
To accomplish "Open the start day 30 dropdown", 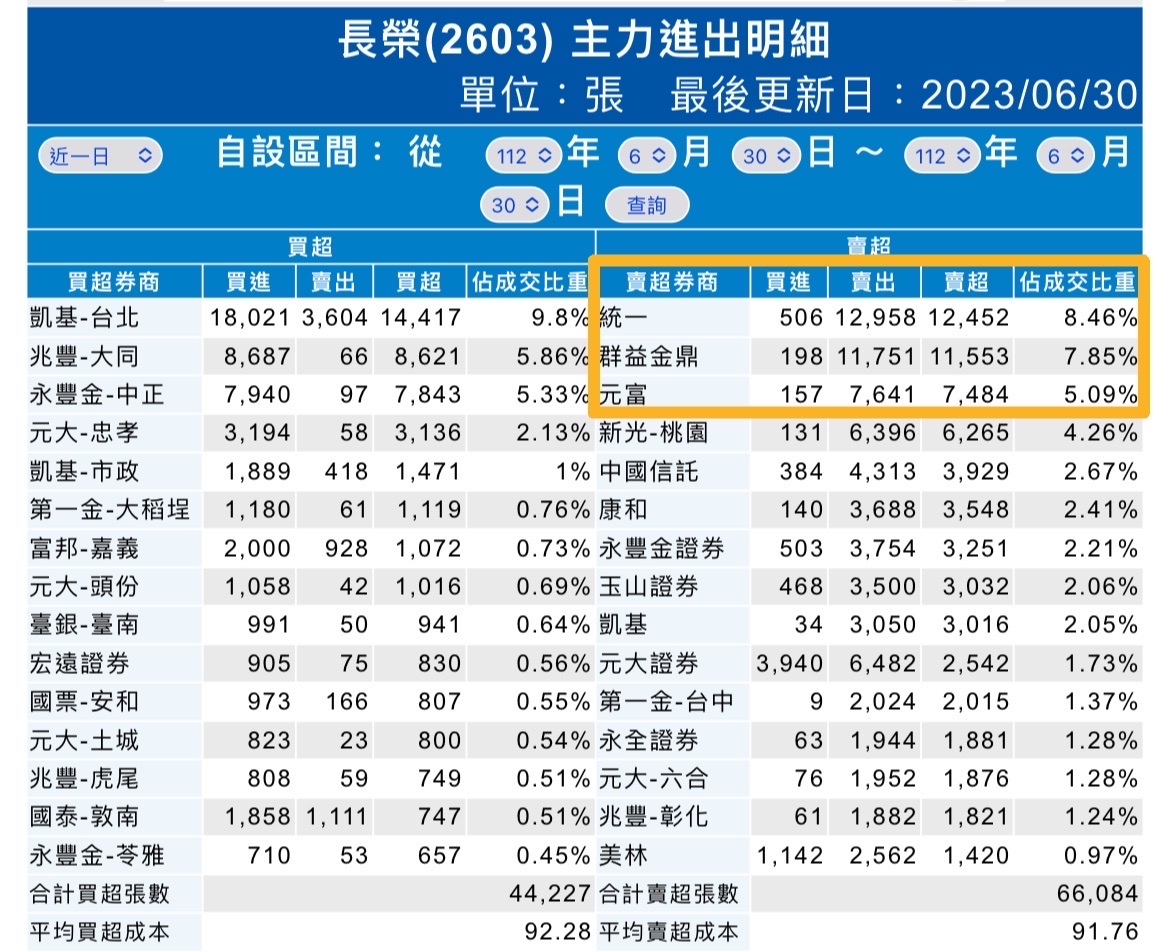I will 766,156.
